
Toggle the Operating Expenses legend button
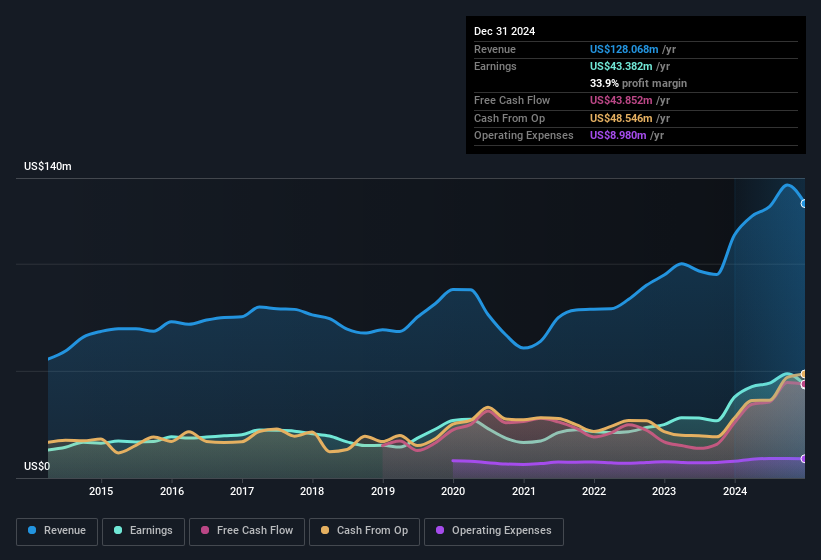pyautogui.click(x=494, y=531)
